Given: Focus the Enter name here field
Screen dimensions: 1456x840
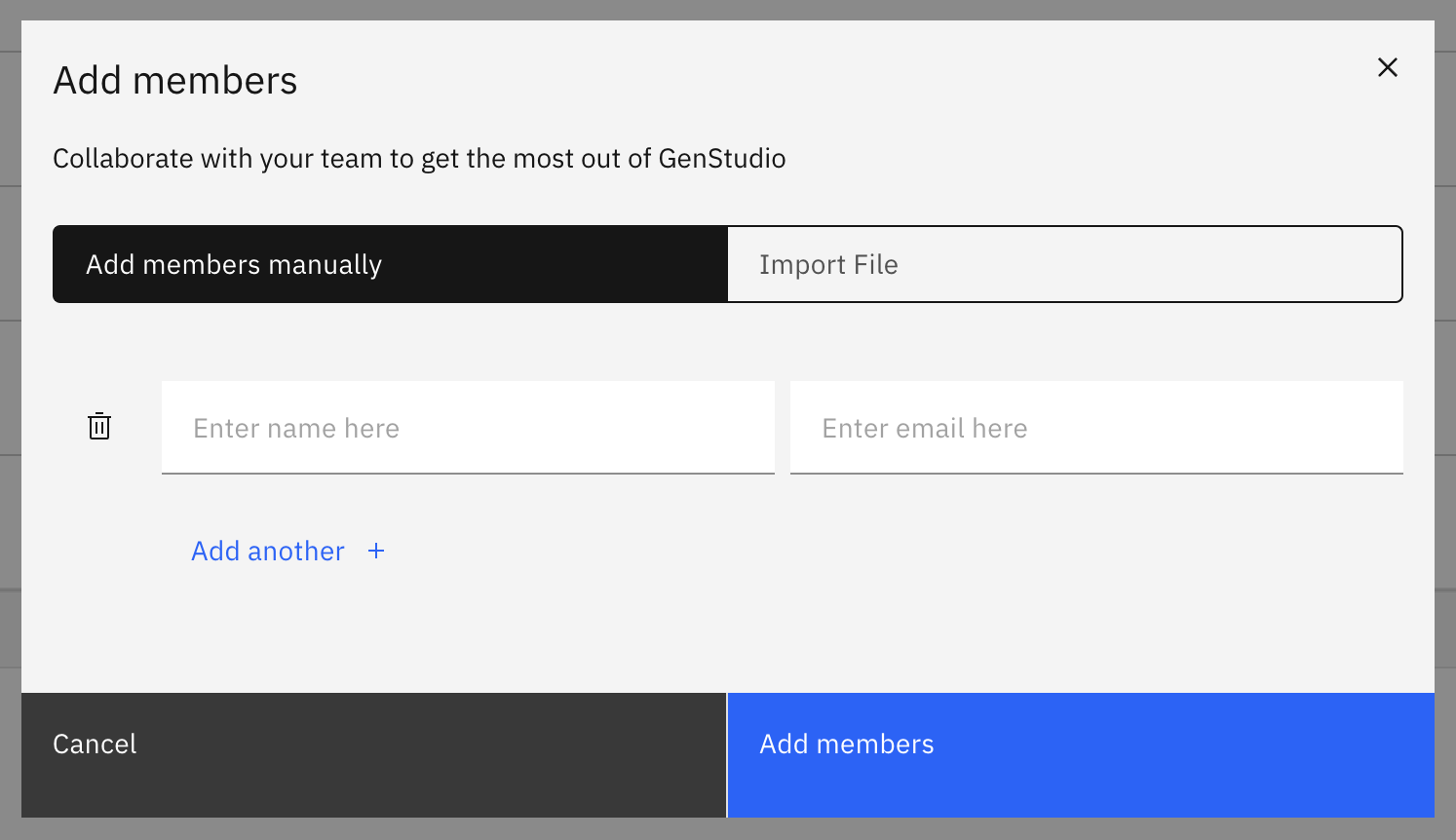Looking at the screenshot, I should (x=468, y=428).
